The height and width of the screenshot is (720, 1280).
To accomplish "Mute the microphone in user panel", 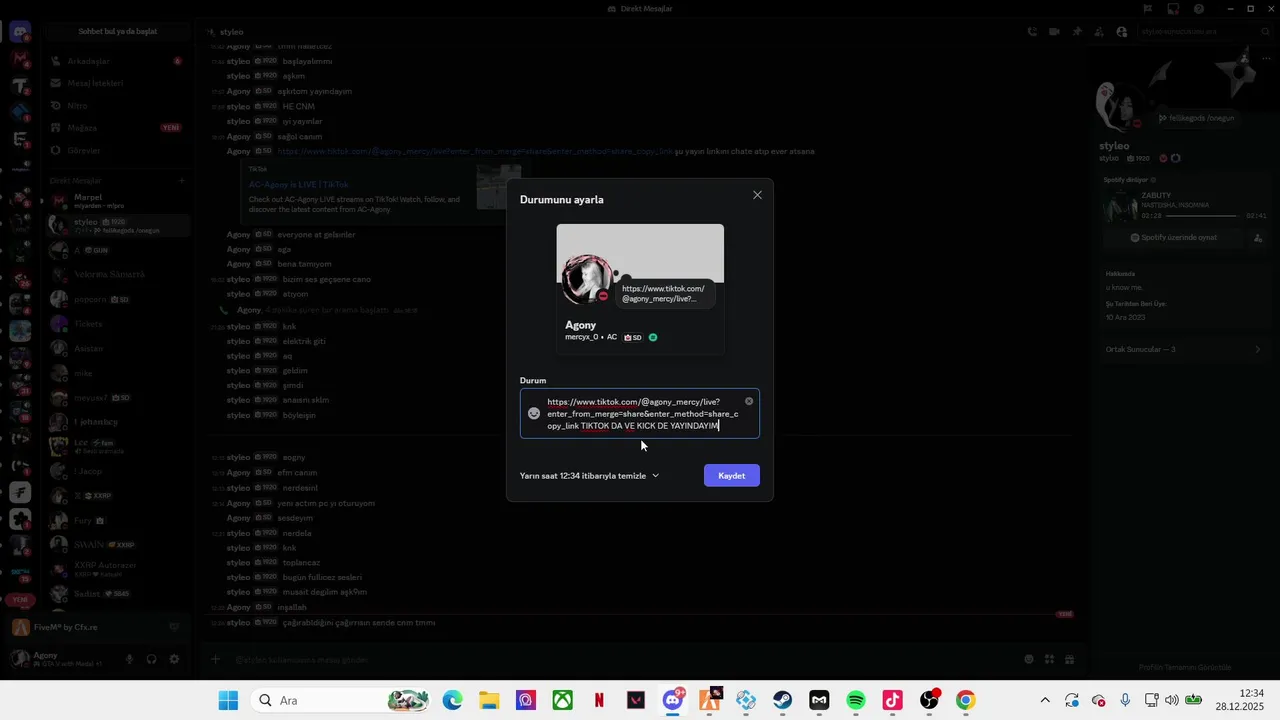I will [129, 659].
